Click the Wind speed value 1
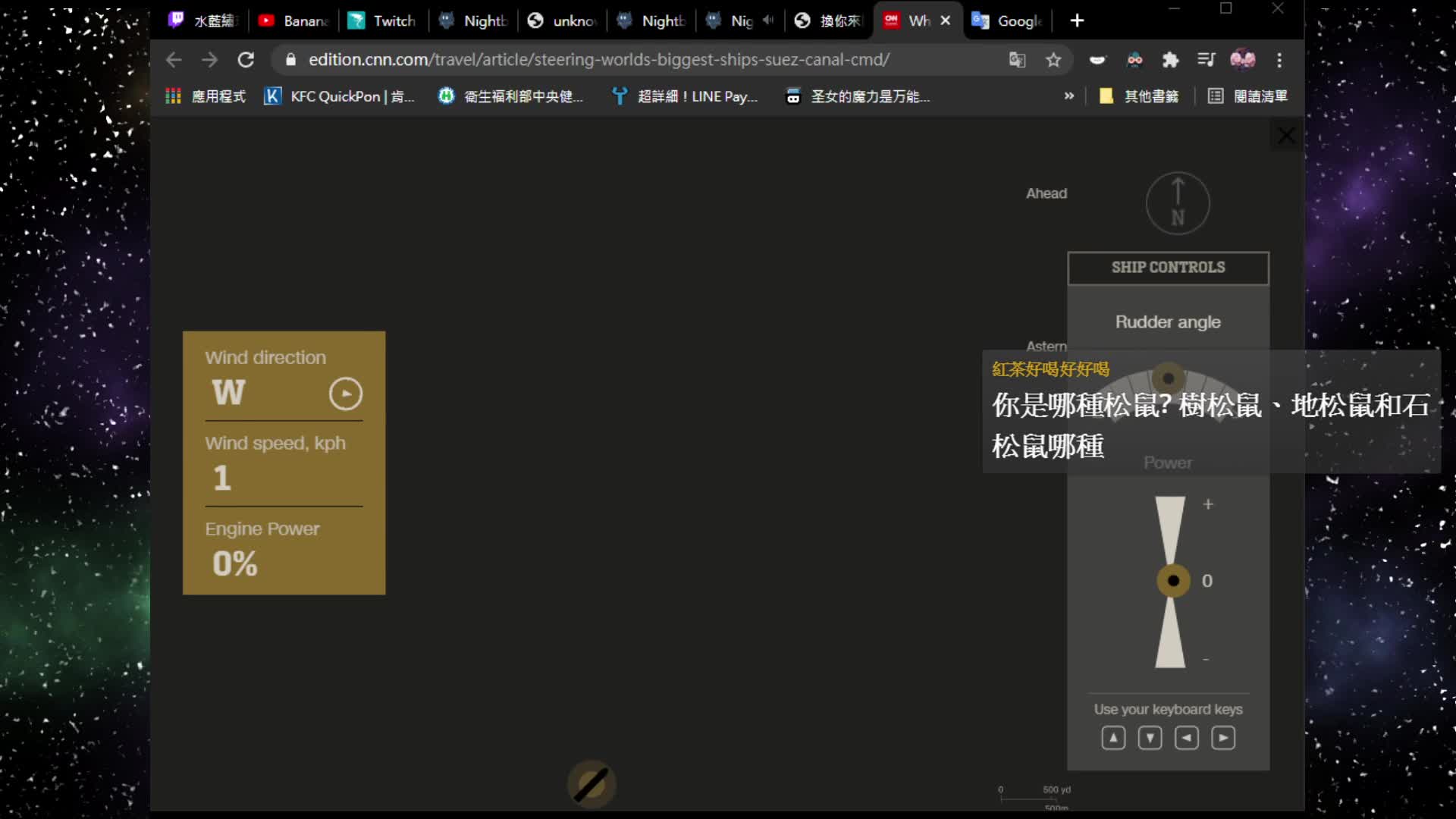This screenshot has width=1456, height=819. point(222,479)
